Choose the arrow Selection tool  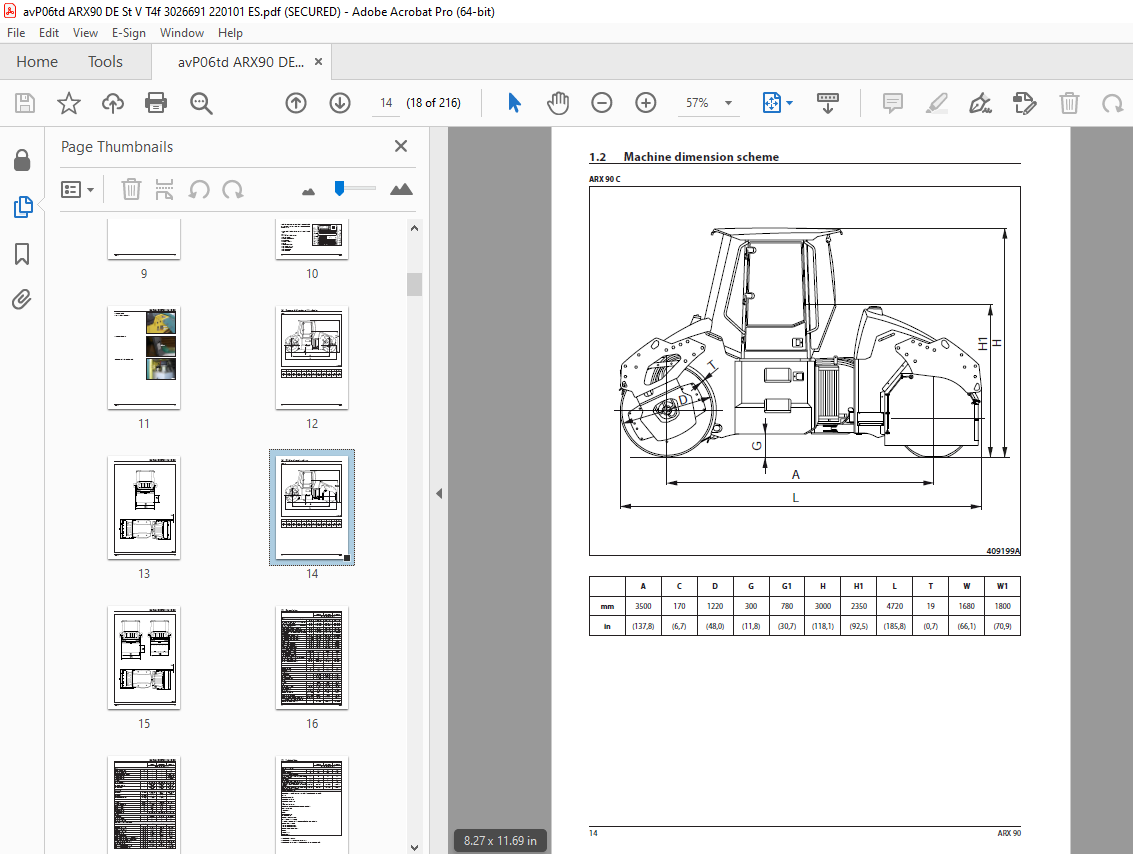click(x=514, y=103)
